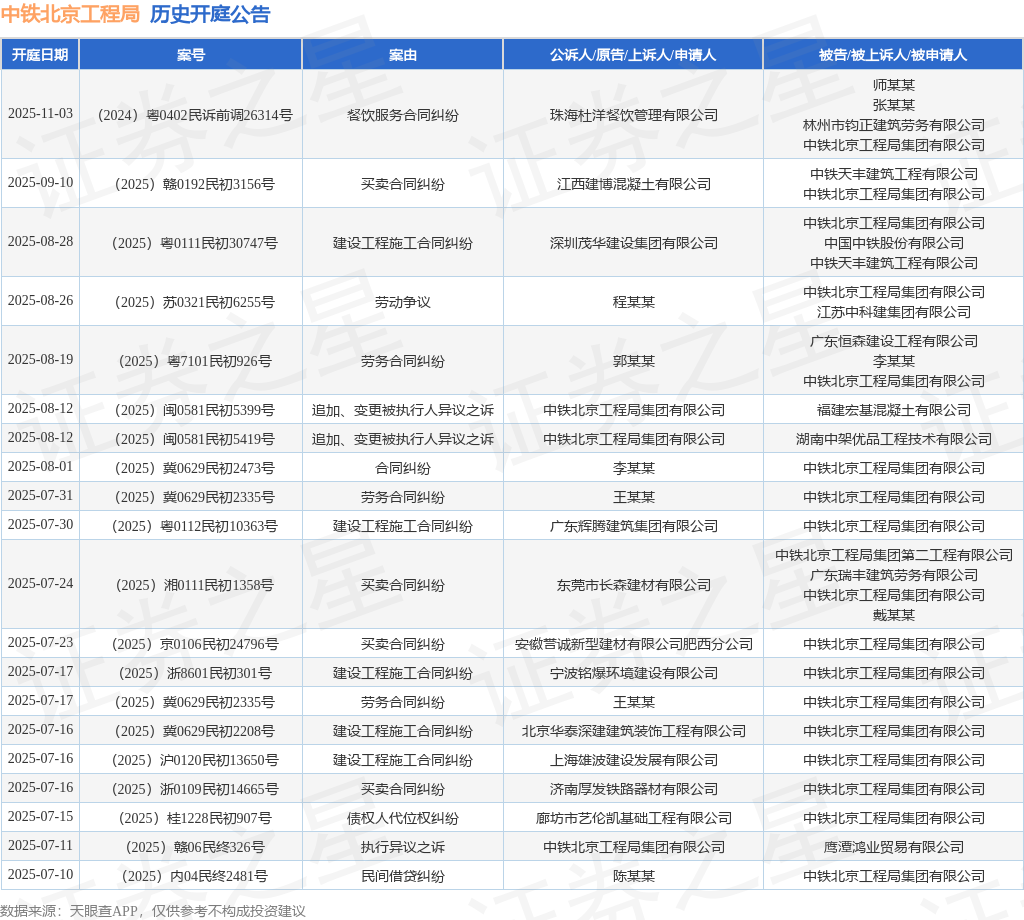Screen dimensions: 1024x920
Task: Click defendant 张某某
Action: (x=893, y=105)
